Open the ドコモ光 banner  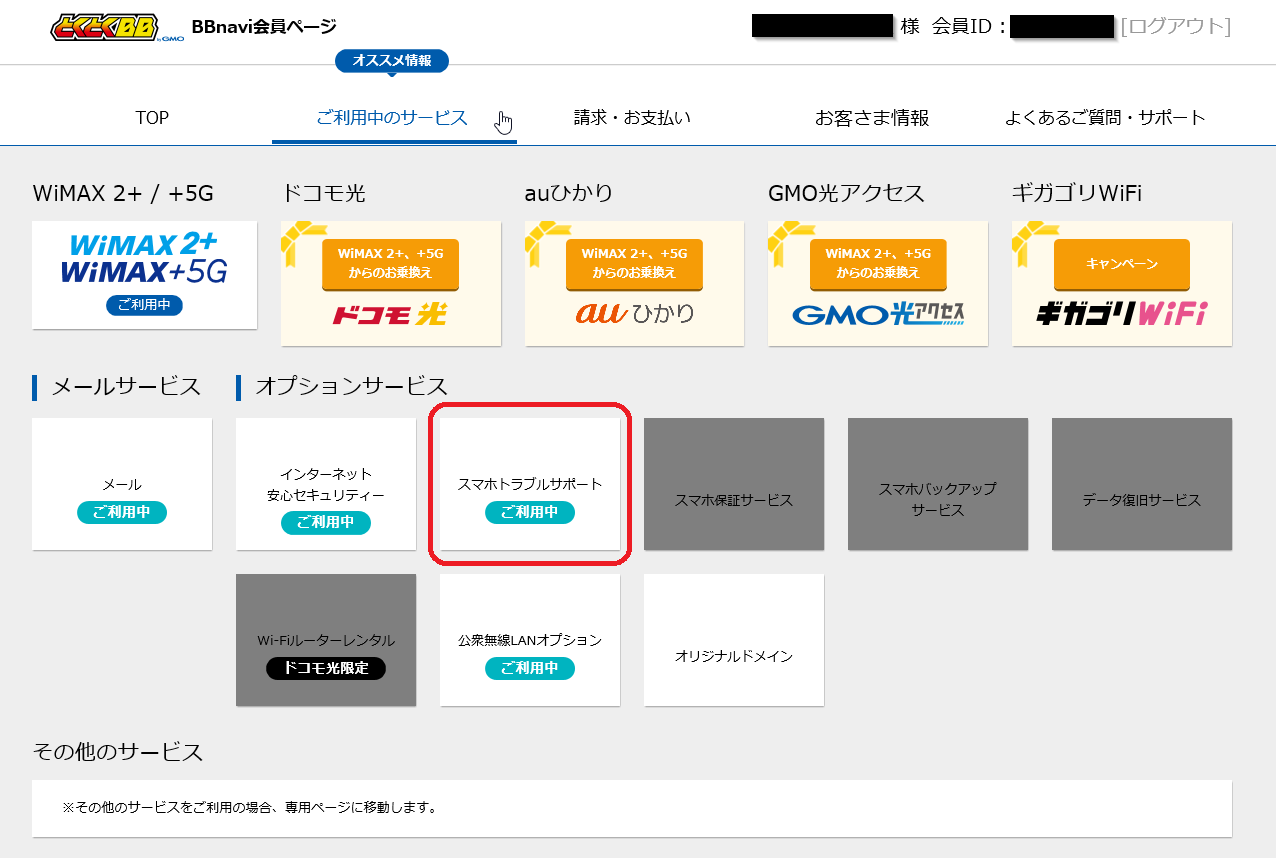coord(390,284)
